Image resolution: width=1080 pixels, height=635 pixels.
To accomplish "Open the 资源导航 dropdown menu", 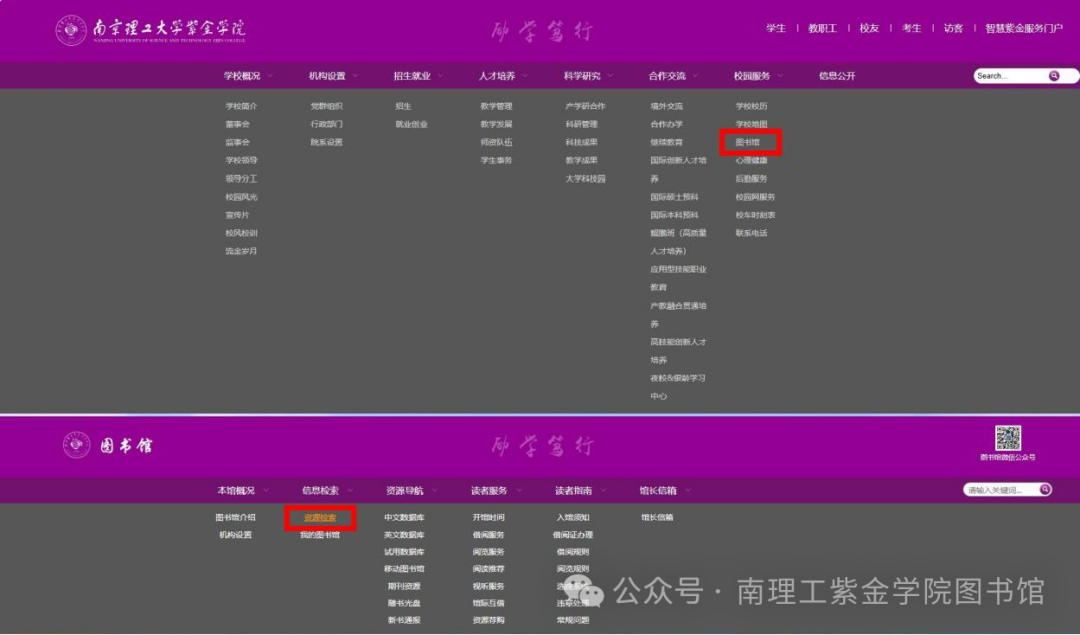I will coord(406,489).
